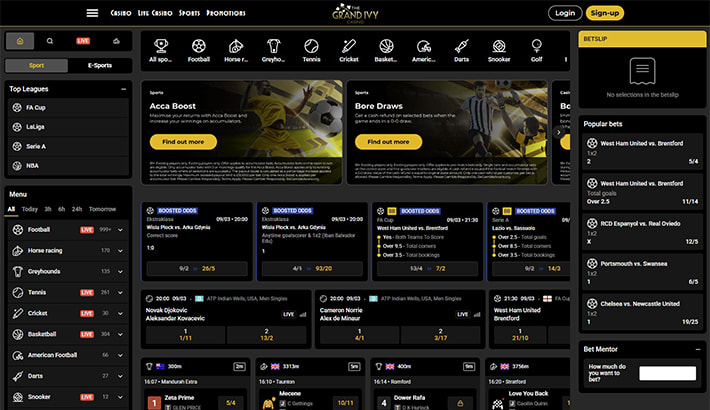Viewport: 710px width, 410px height.
Task: Expand the Tennis menu row
Action: pos(120,293)
